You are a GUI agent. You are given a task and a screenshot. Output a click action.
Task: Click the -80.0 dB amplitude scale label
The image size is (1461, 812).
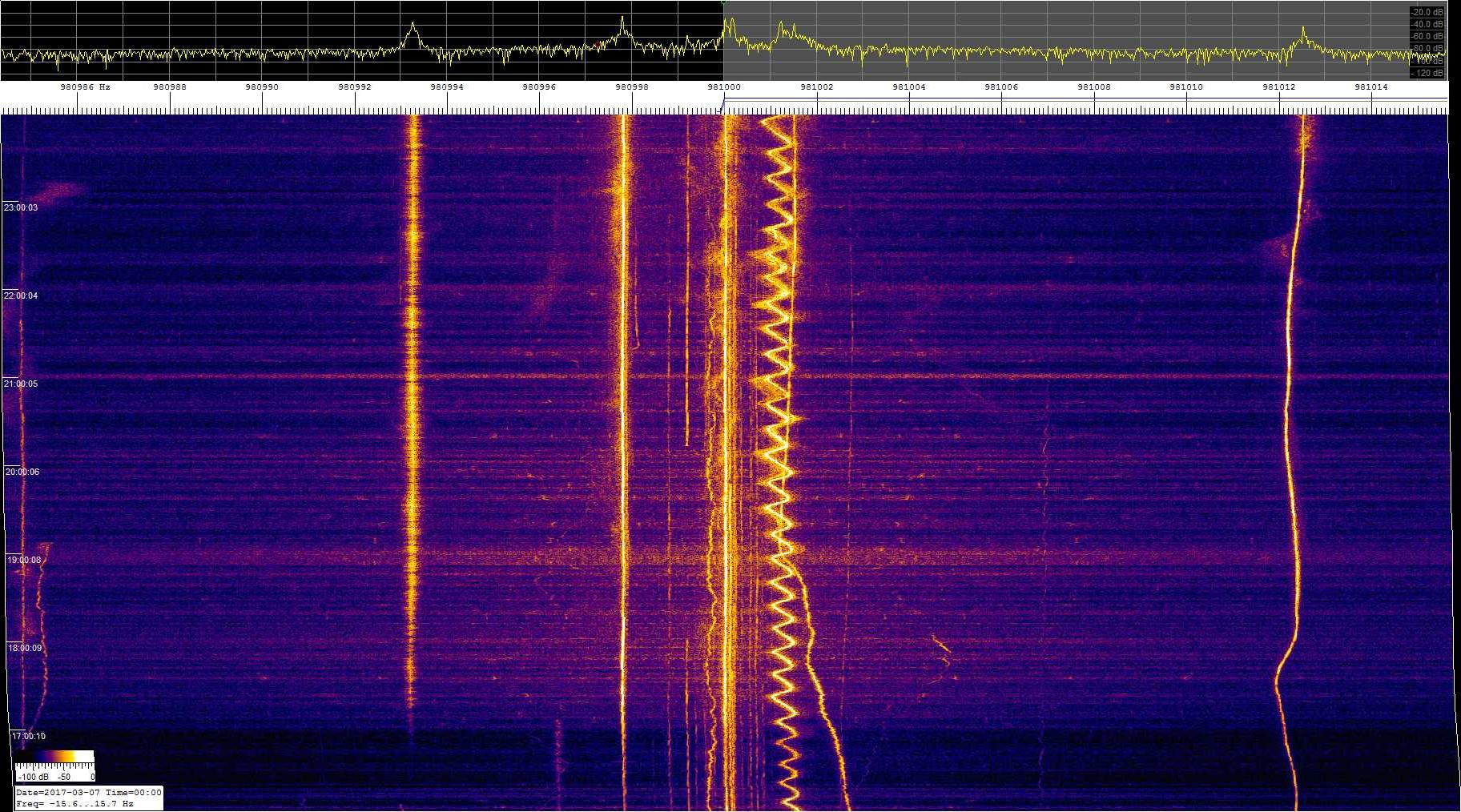1428,49
